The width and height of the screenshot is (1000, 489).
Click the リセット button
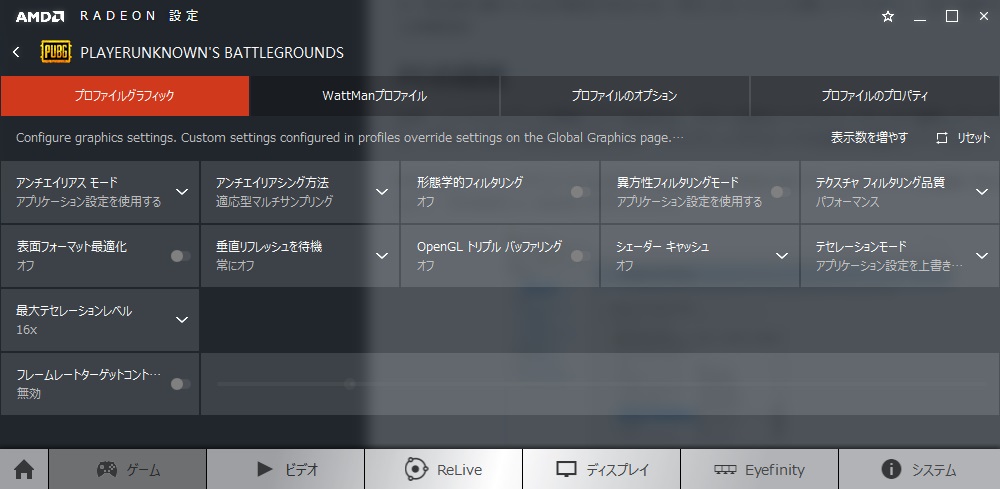pos(963,138)
